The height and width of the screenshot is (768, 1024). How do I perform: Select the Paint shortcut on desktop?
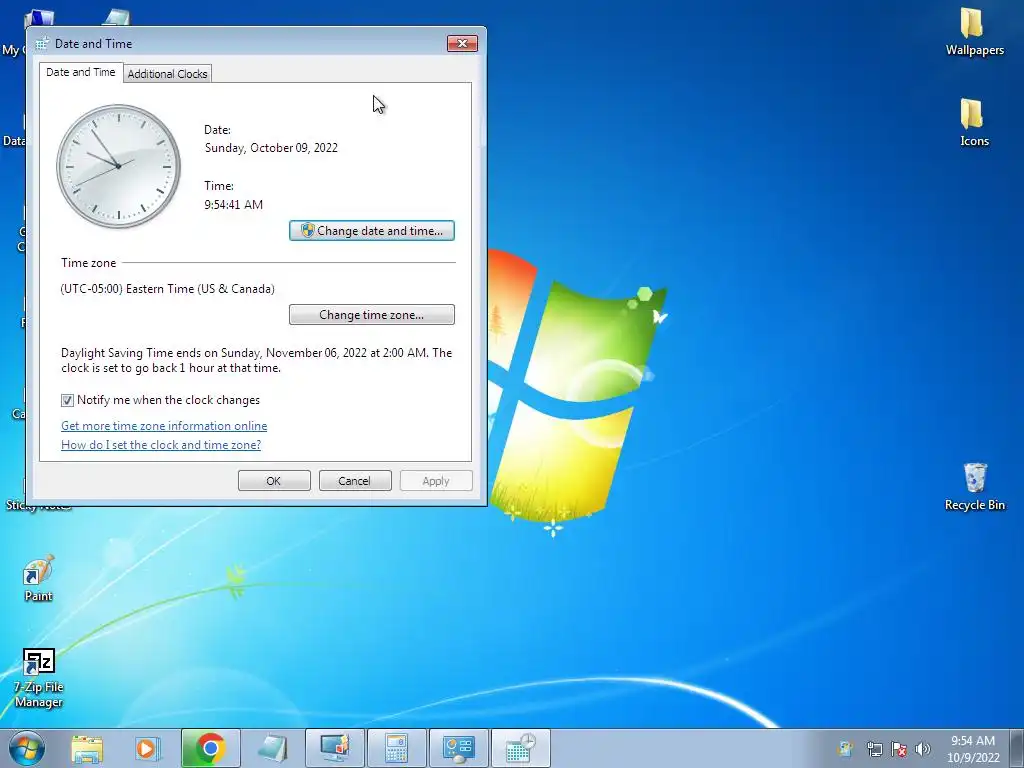[x=38, y=579]
